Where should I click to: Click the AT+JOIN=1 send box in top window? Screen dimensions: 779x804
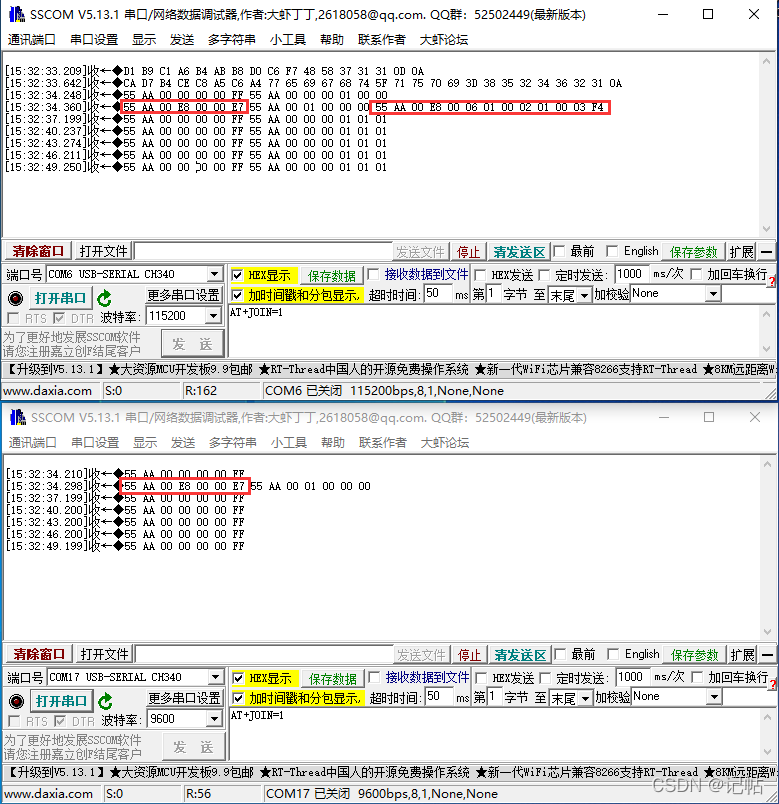coord(495,331)
